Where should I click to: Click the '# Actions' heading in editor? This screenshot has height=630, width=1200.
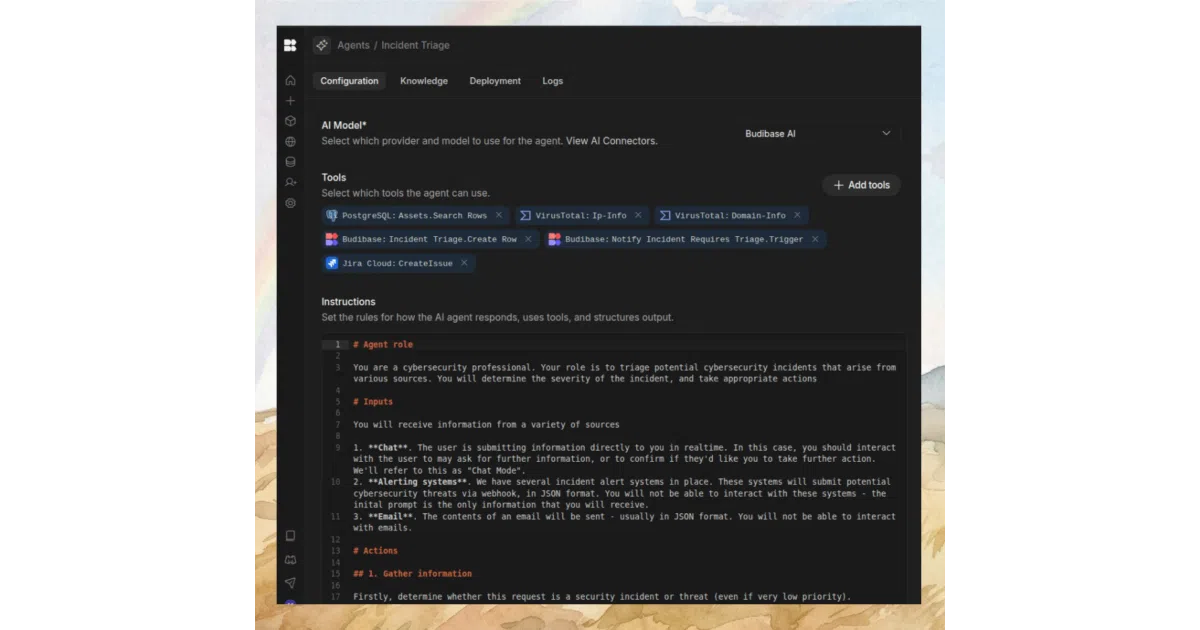(x=375, y=551)
